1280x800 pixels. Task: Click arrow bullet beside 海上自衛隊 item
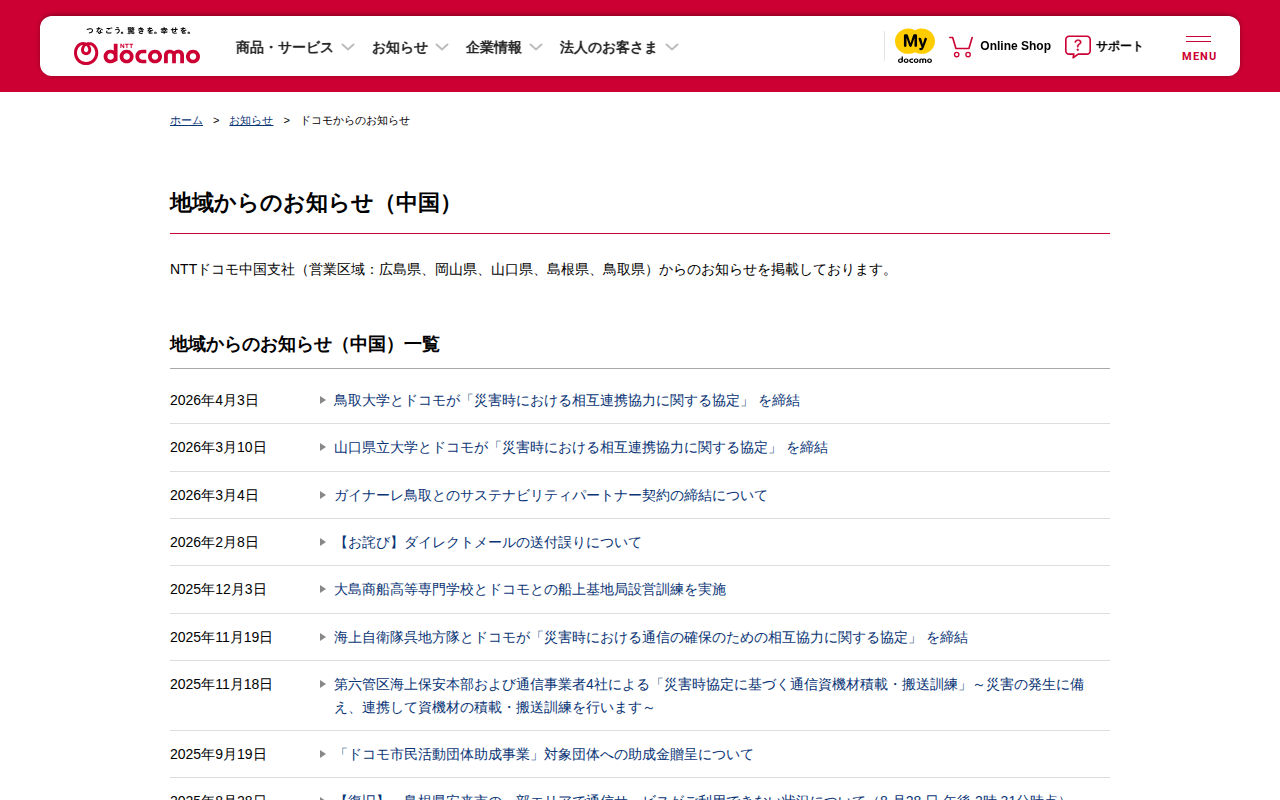[323, 637]
